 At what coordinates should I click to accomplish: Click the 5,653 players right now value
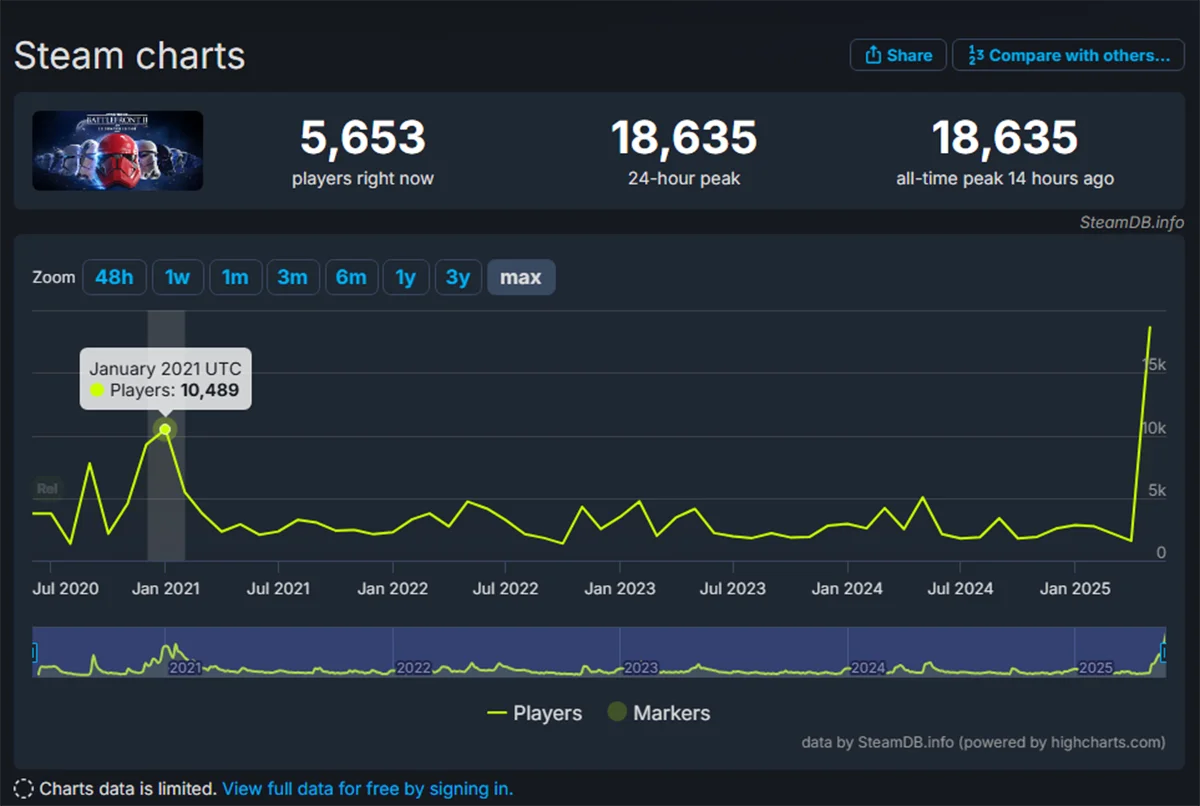[x=363, y=138]
